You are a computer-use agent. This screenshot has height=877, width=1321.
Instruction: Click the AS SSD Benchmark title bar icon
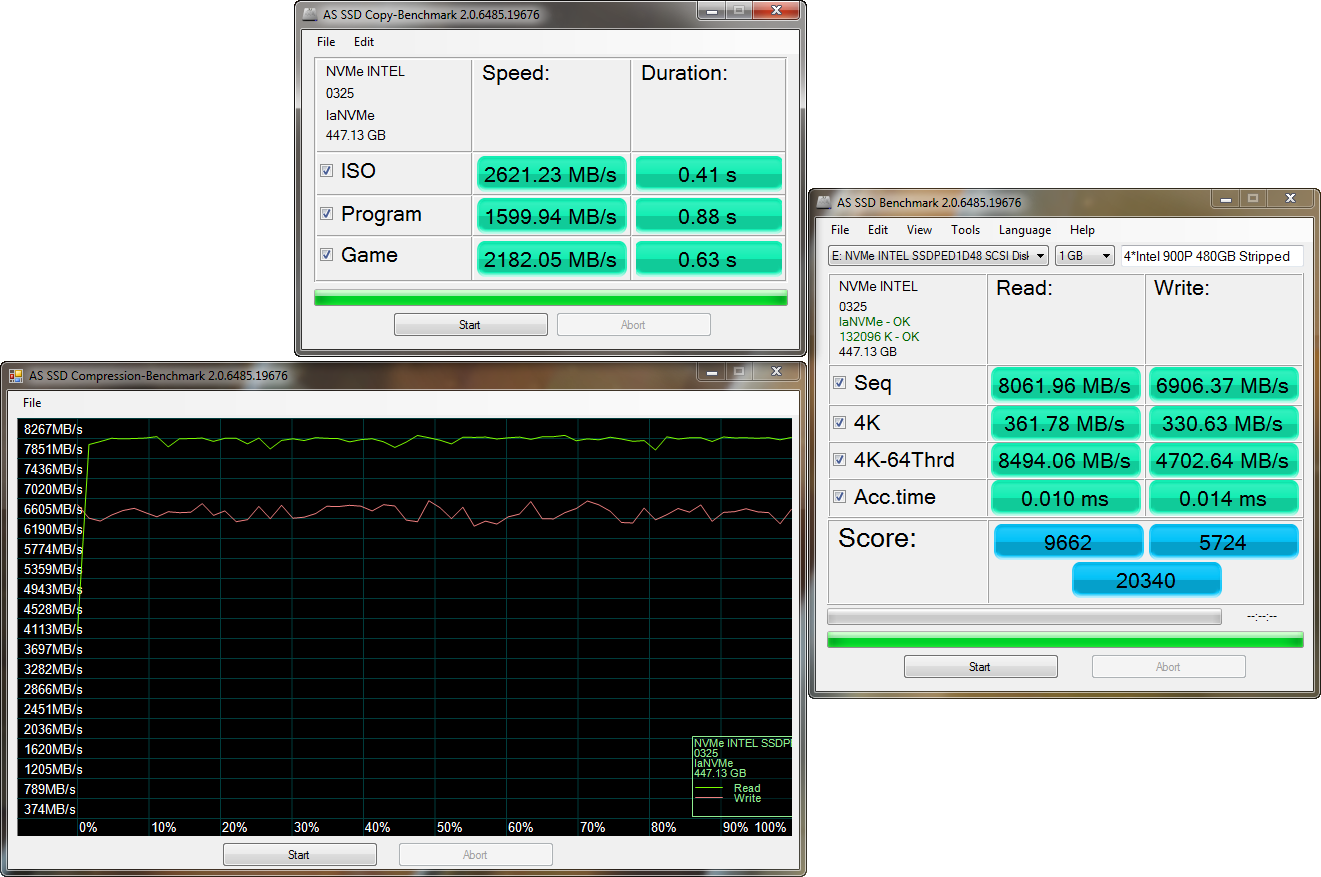coord(823,202)
